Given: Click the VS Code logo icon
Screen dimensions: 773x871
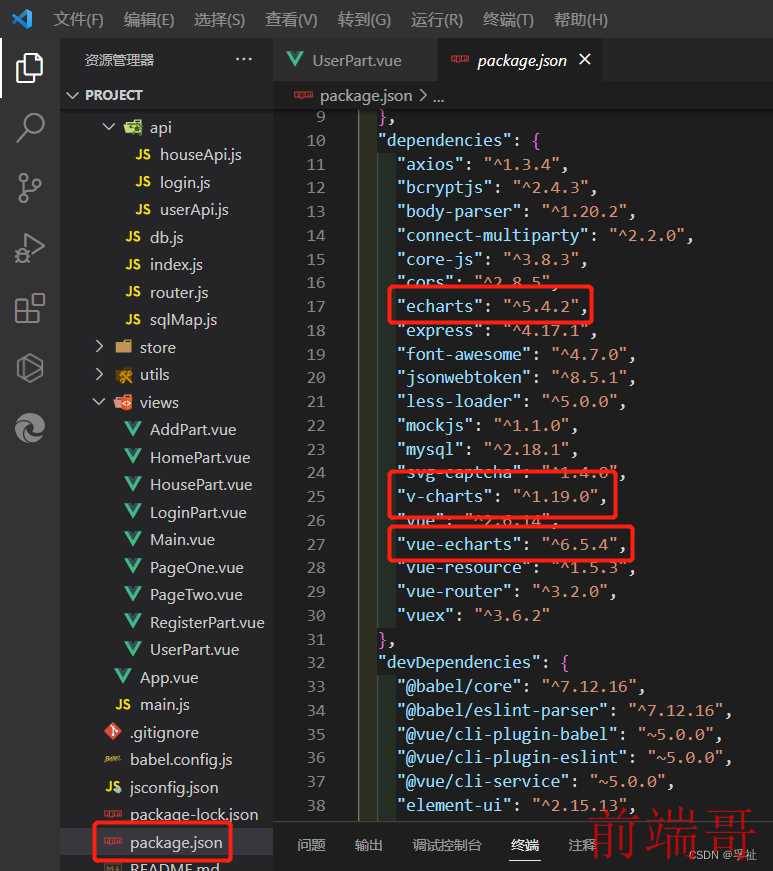Looking at the screenshot, I should [22, 19].
